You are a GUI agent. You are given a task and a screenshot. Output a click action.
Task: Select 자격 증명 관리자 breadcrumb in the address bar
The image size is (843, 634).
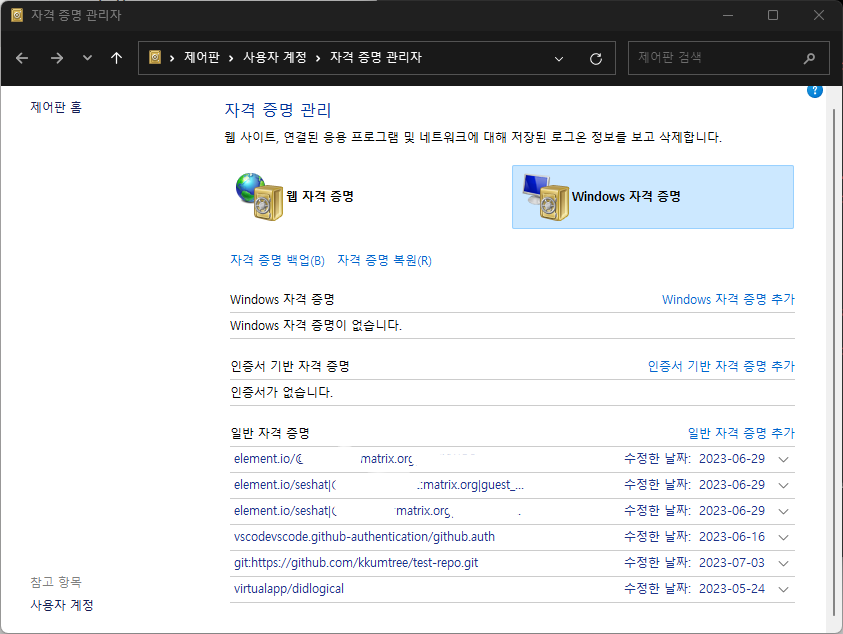tap(376, 57)
